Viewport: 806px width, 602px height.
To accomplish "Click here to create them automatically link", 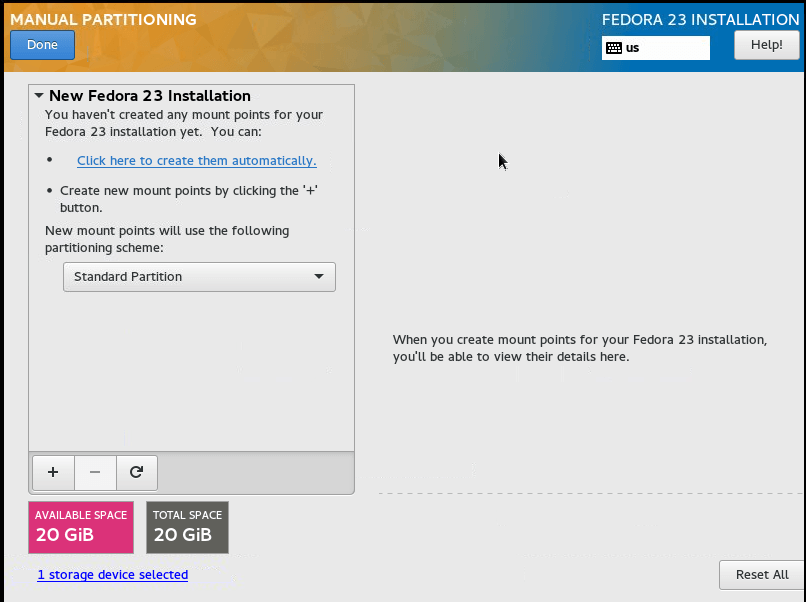I will [197, 161].
